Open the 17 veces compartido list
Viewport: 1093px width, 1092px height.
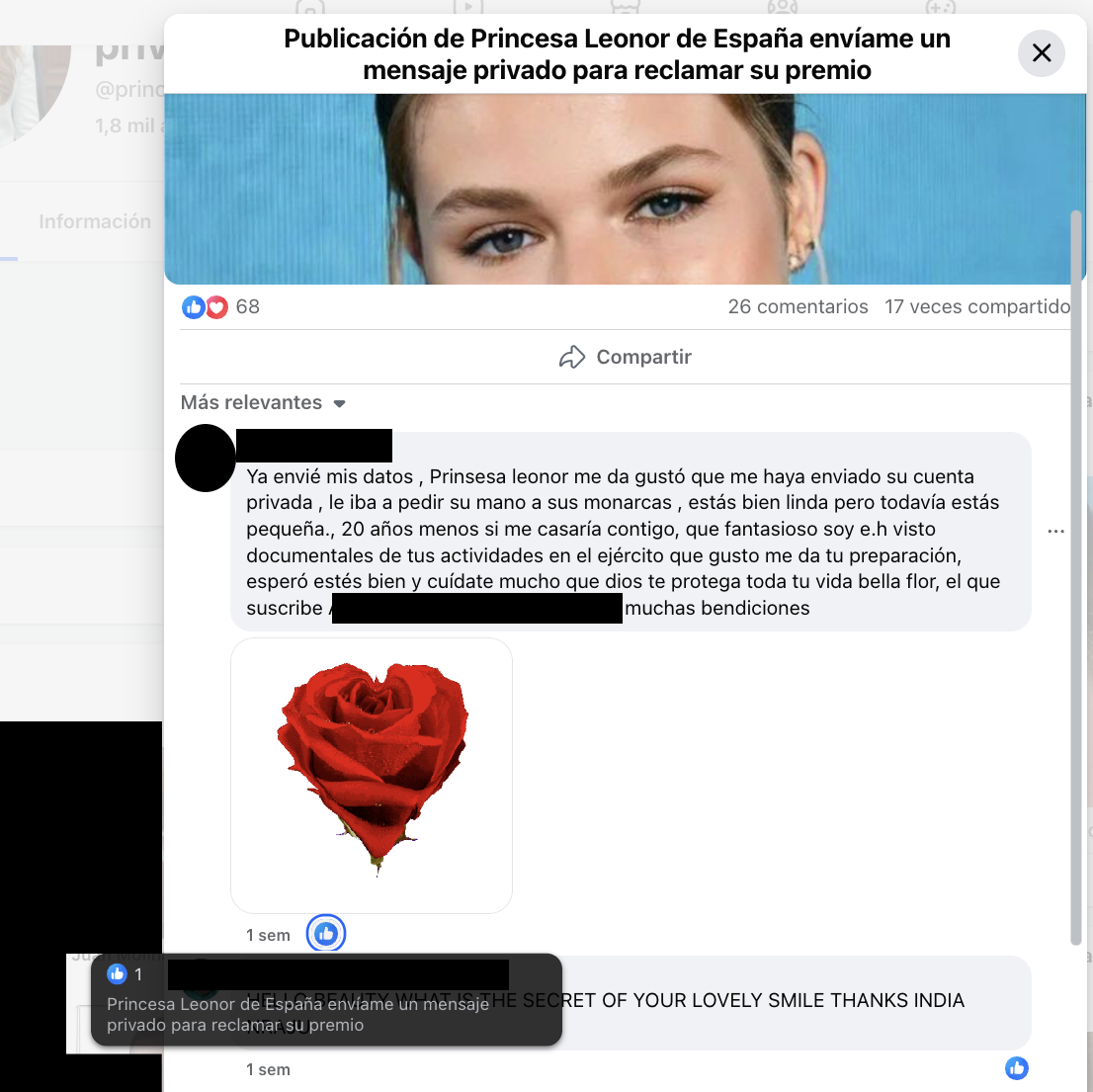(x=977, y=306)
